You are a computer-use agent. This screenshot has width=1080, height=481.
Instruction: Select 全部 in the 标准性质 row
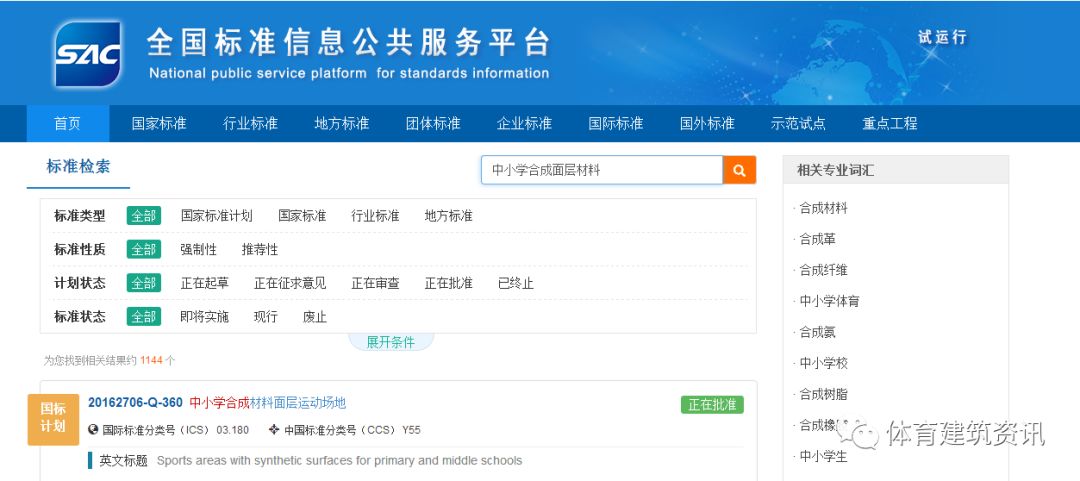pos(143,249)
